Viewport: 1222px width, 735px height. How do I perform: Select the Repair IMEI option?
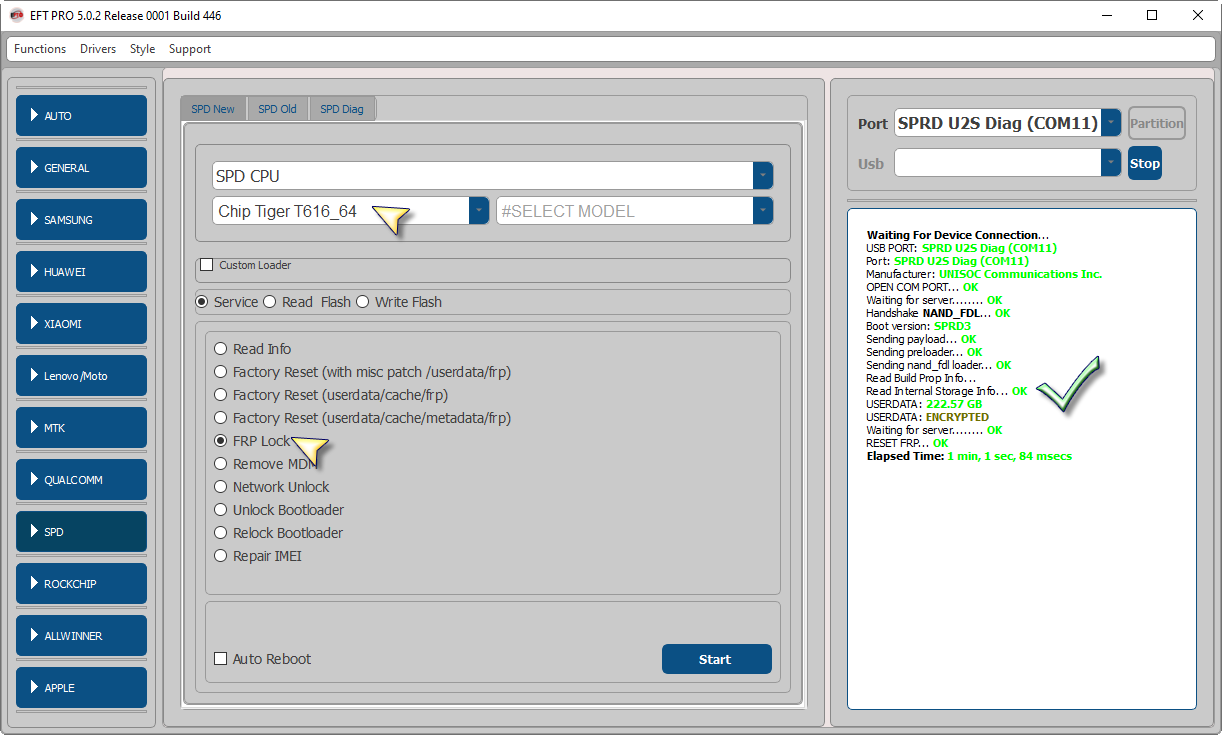(x=221, y=556)
